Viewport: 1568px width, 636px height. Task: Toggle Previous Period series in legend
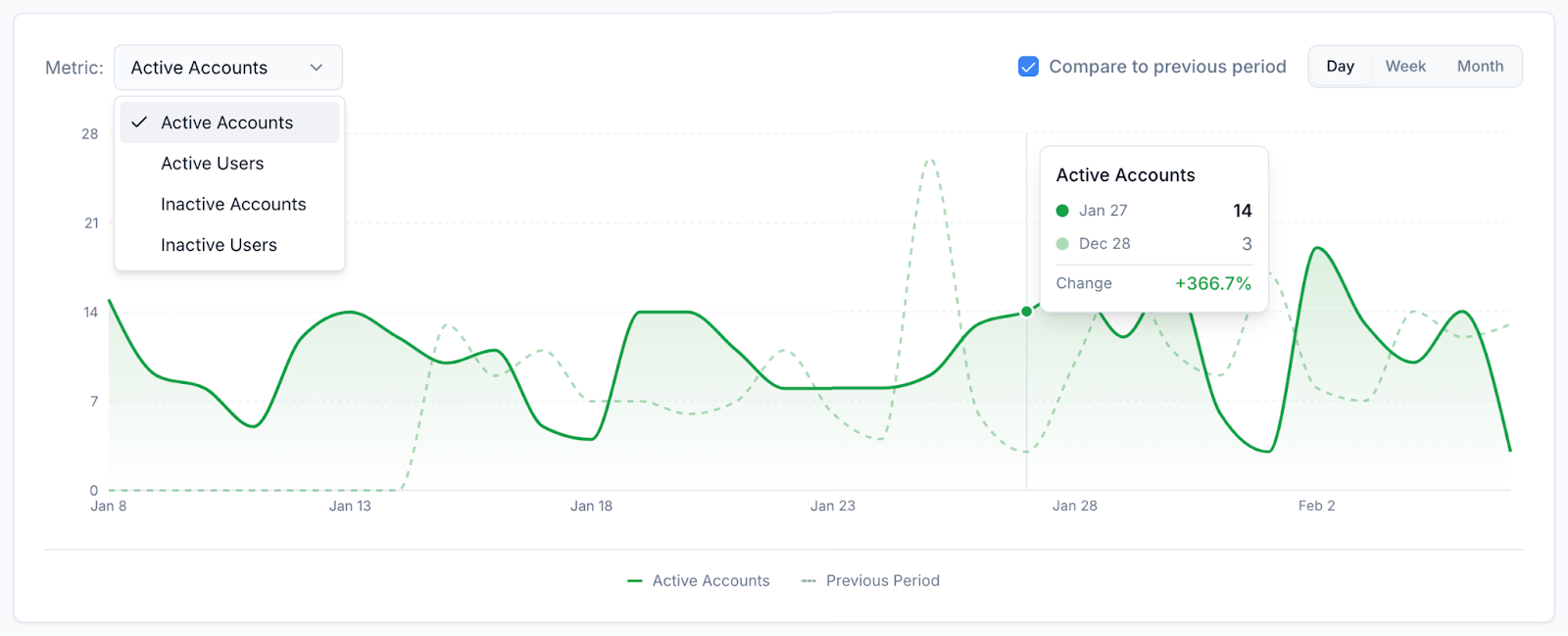870,581
